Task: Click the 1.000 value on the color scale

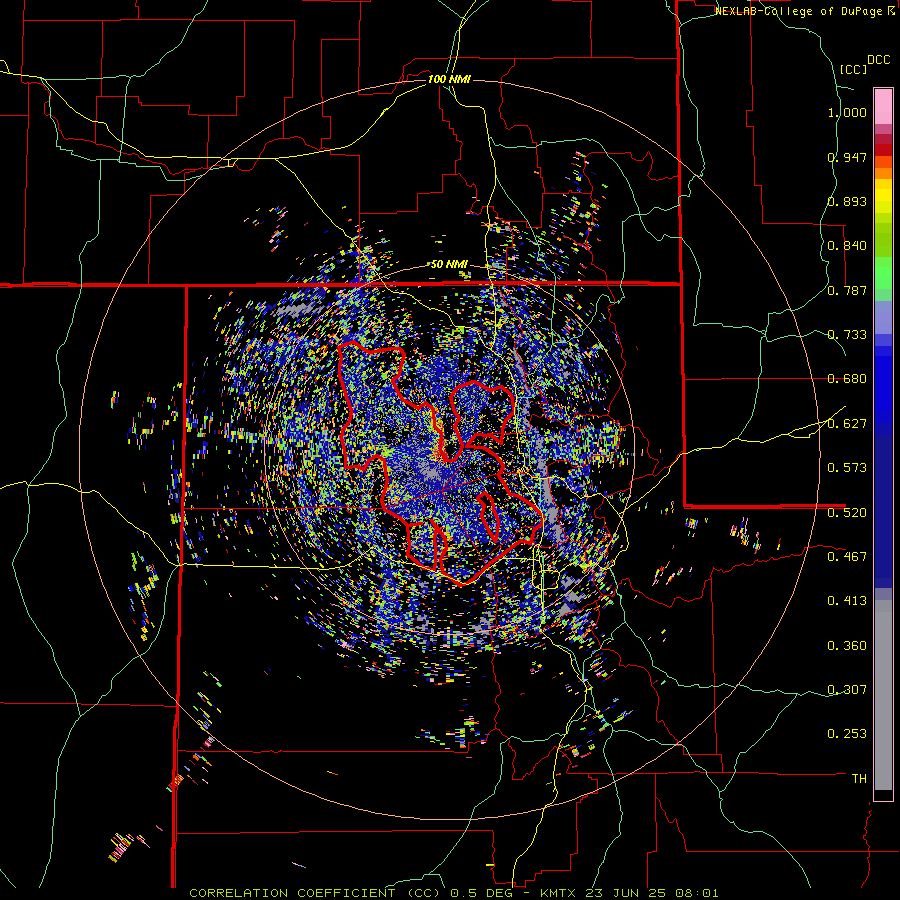Action: click(847, 112)
